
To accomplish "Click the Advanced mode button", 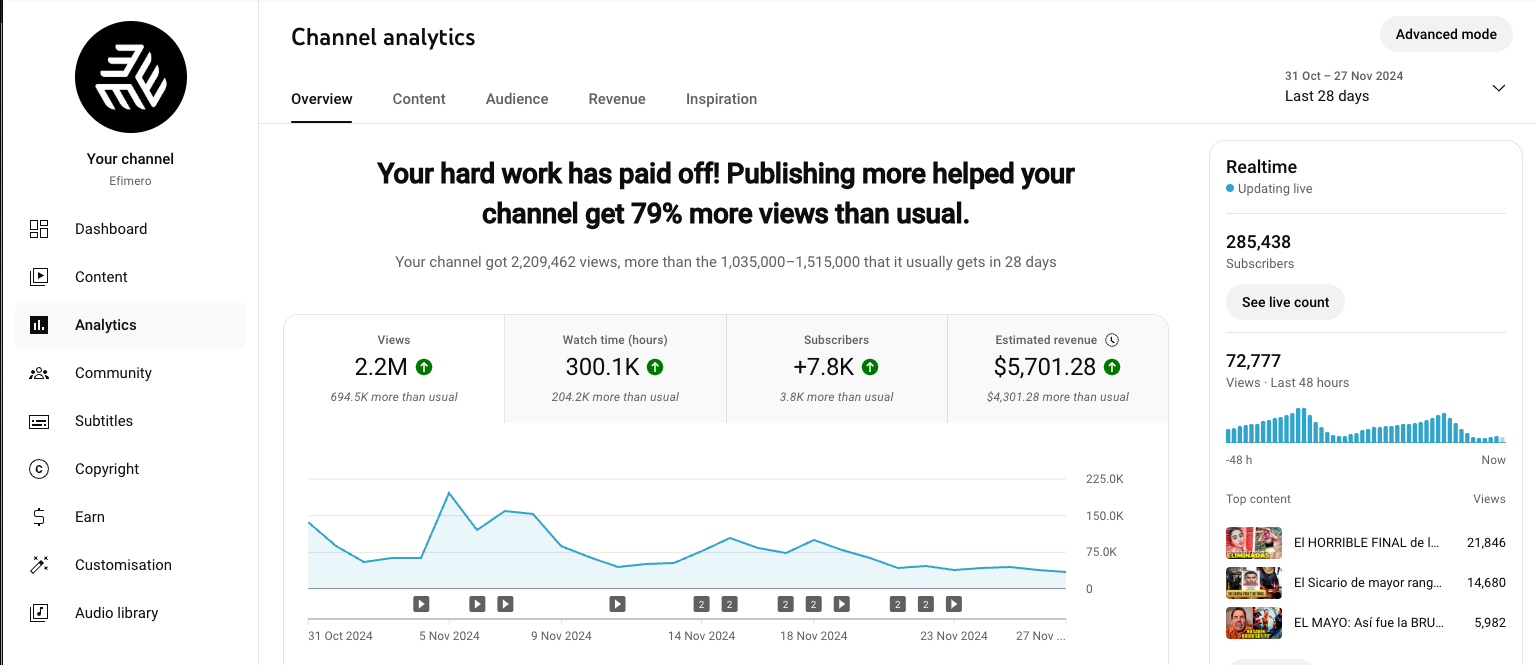I will [1446, 34].
